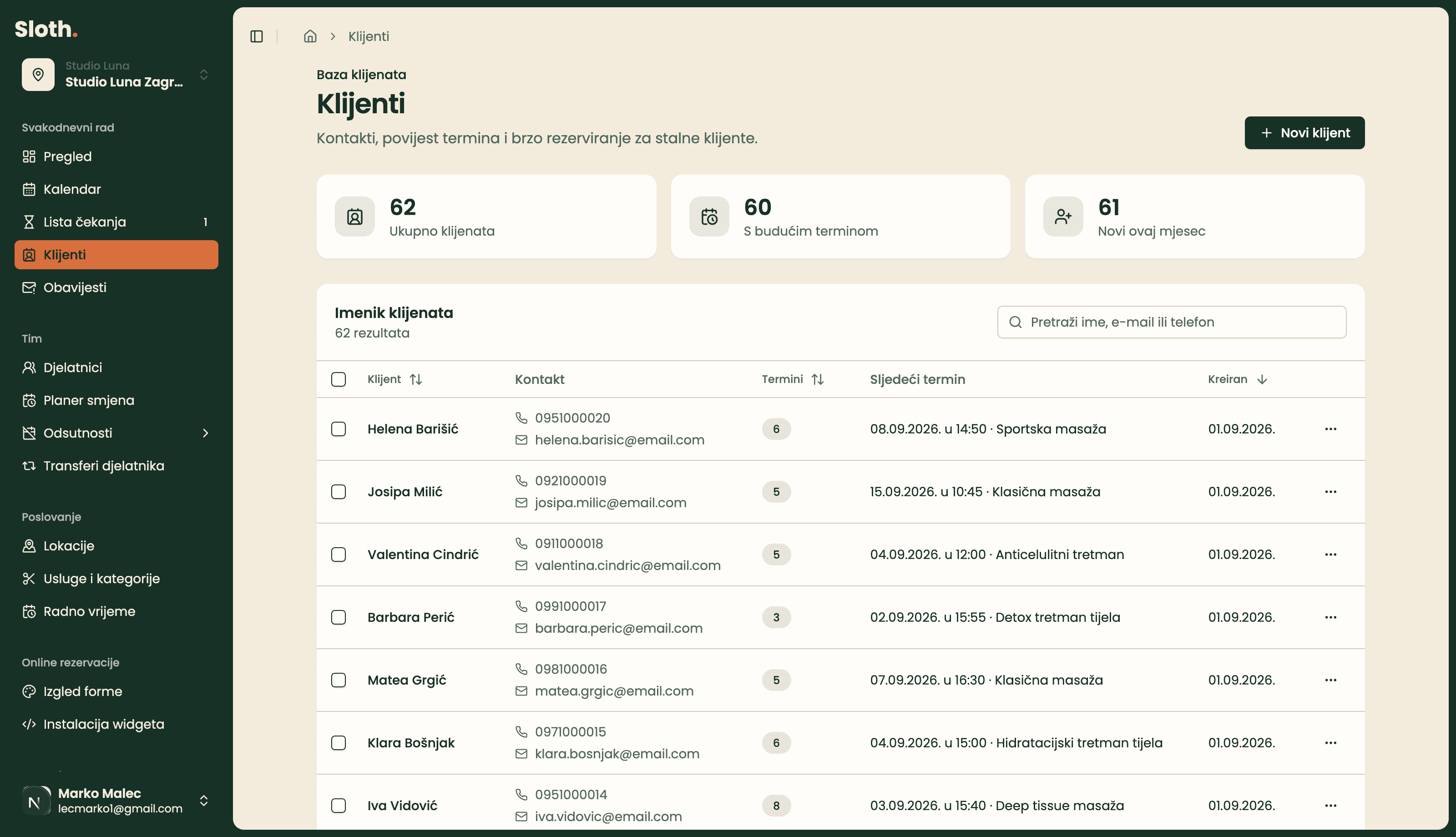Click mail icon beside josipa.milic@email.com
1456x837 pixels.
pyautogui.click(x=521, y=503)
